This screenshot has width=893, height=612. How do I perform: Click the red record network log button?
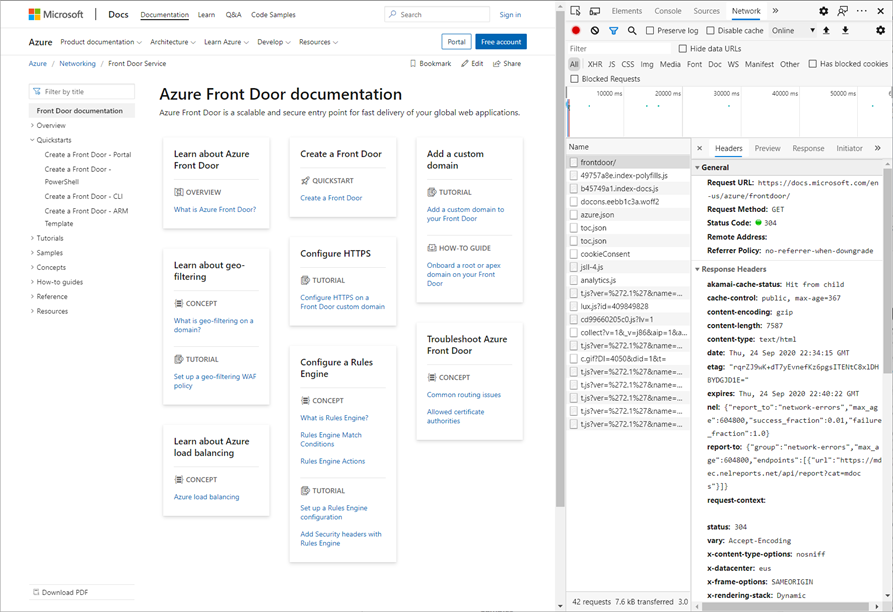(576, 31)
